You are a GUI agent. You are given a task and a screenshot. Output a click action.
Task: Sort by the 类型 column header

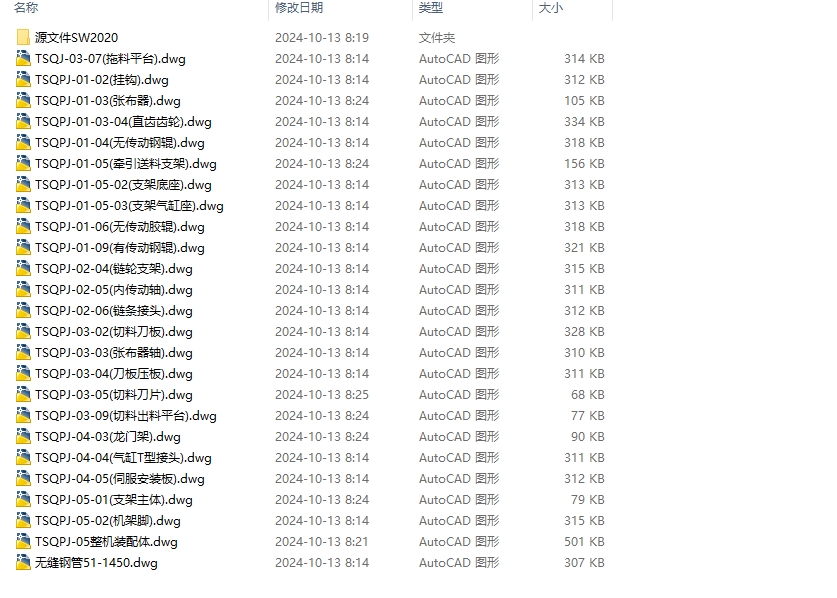(x=431, y=7)
